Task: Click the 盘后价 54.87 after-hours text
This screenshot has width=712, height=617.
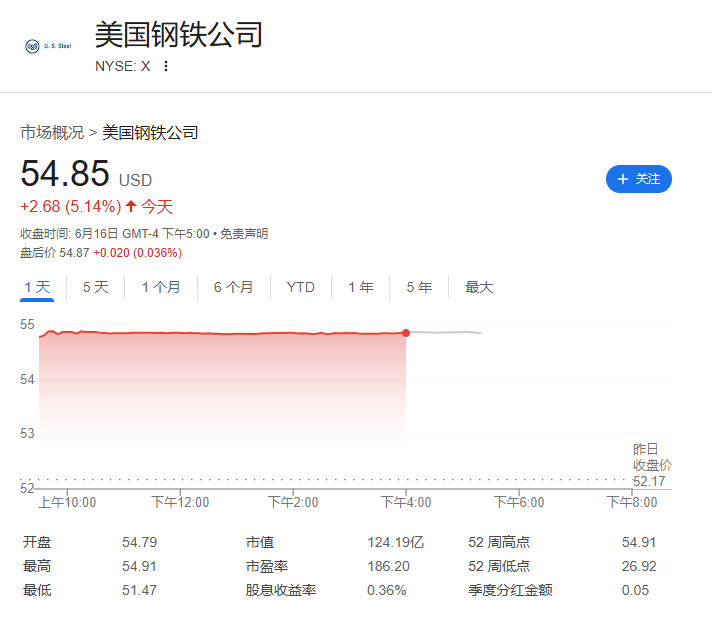Action: pyautogui.click(x=54, y=253)
